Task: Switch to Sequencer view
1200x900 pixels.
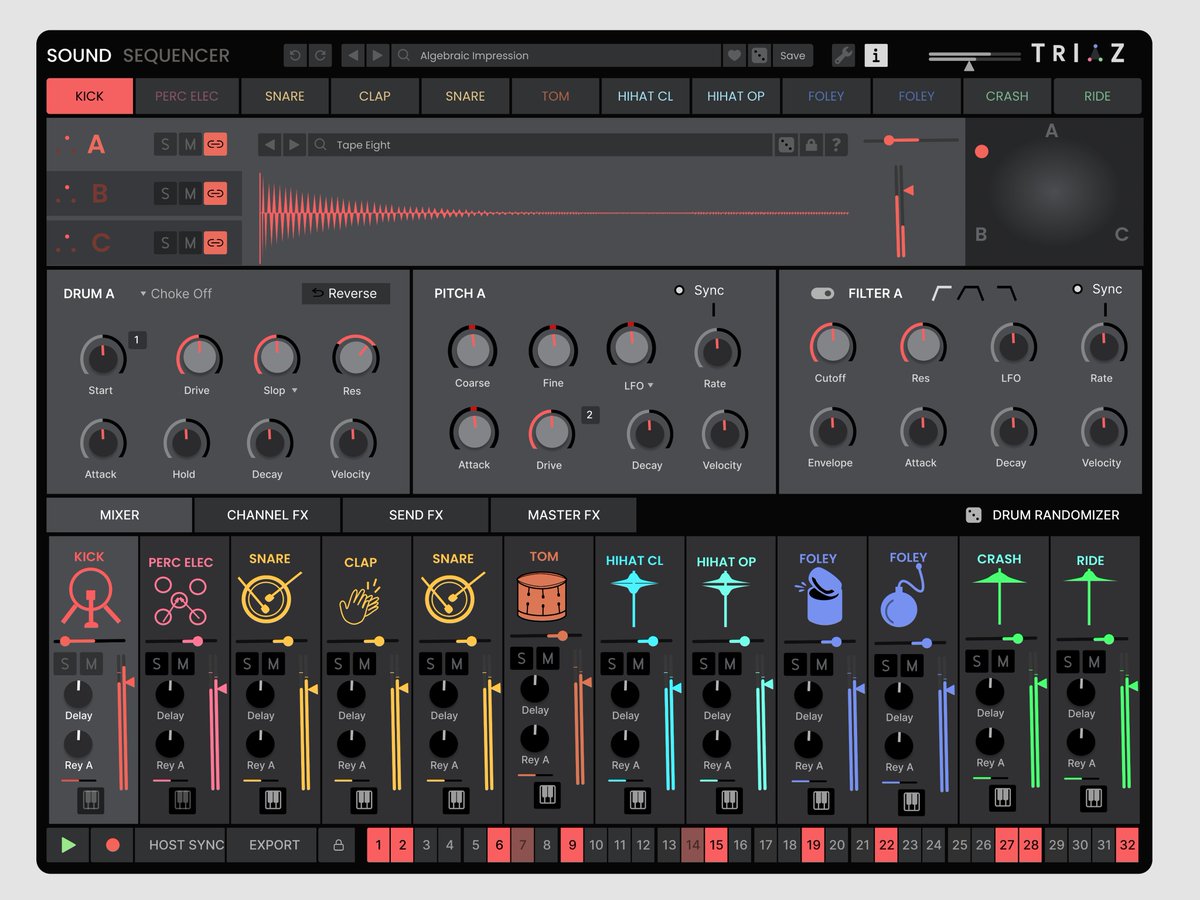Action: pos(176,56)
